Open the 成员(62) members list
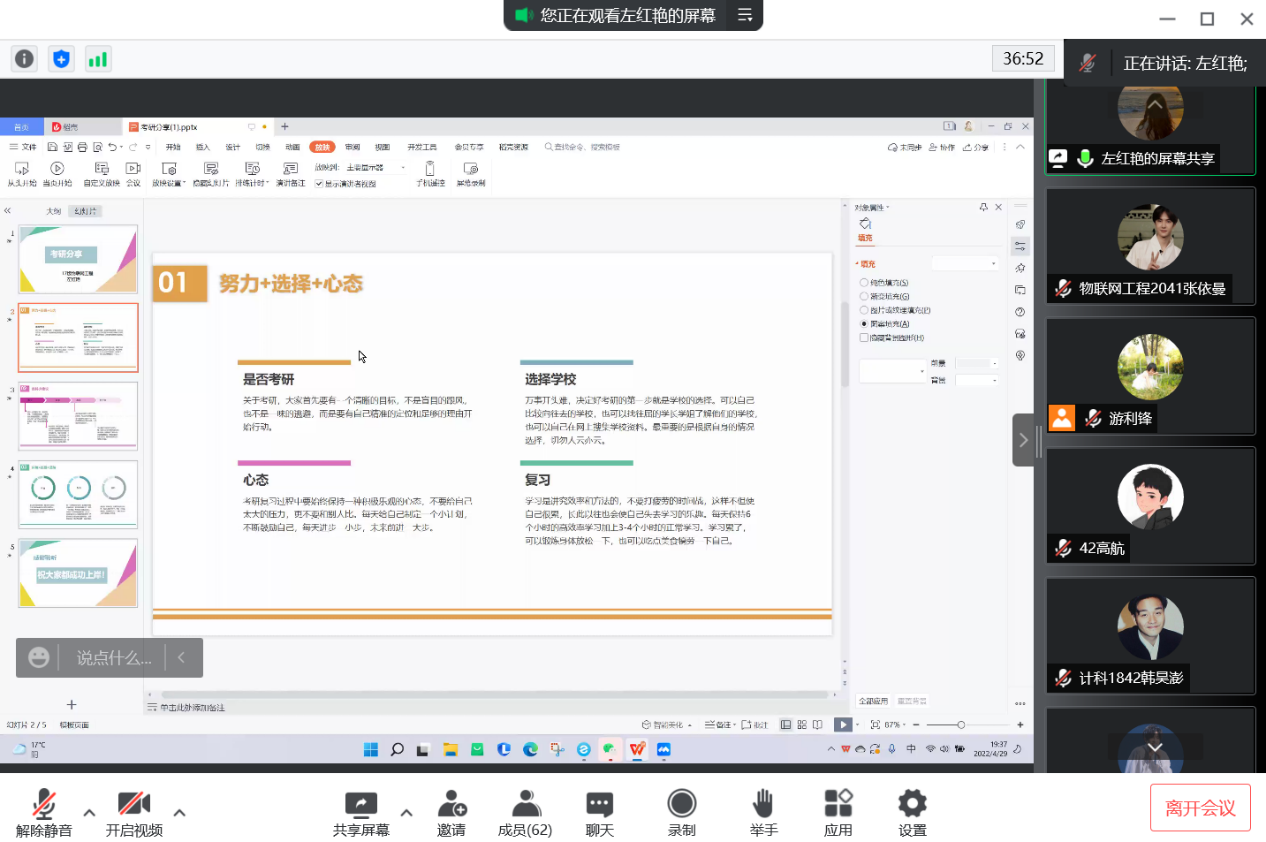 525,812
